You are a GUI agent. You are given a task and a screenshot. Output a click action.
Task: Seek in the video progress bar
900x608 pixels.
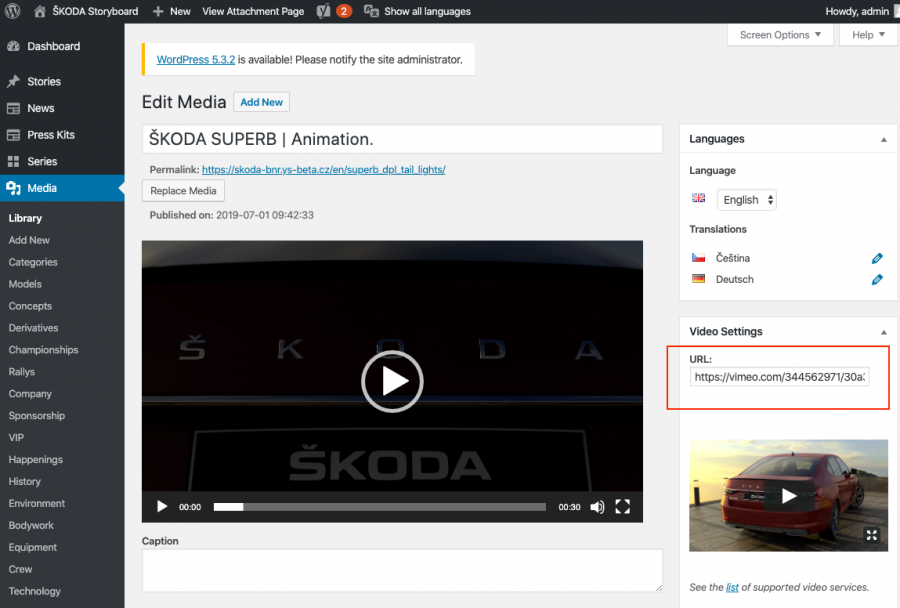(x=379, y=507)
